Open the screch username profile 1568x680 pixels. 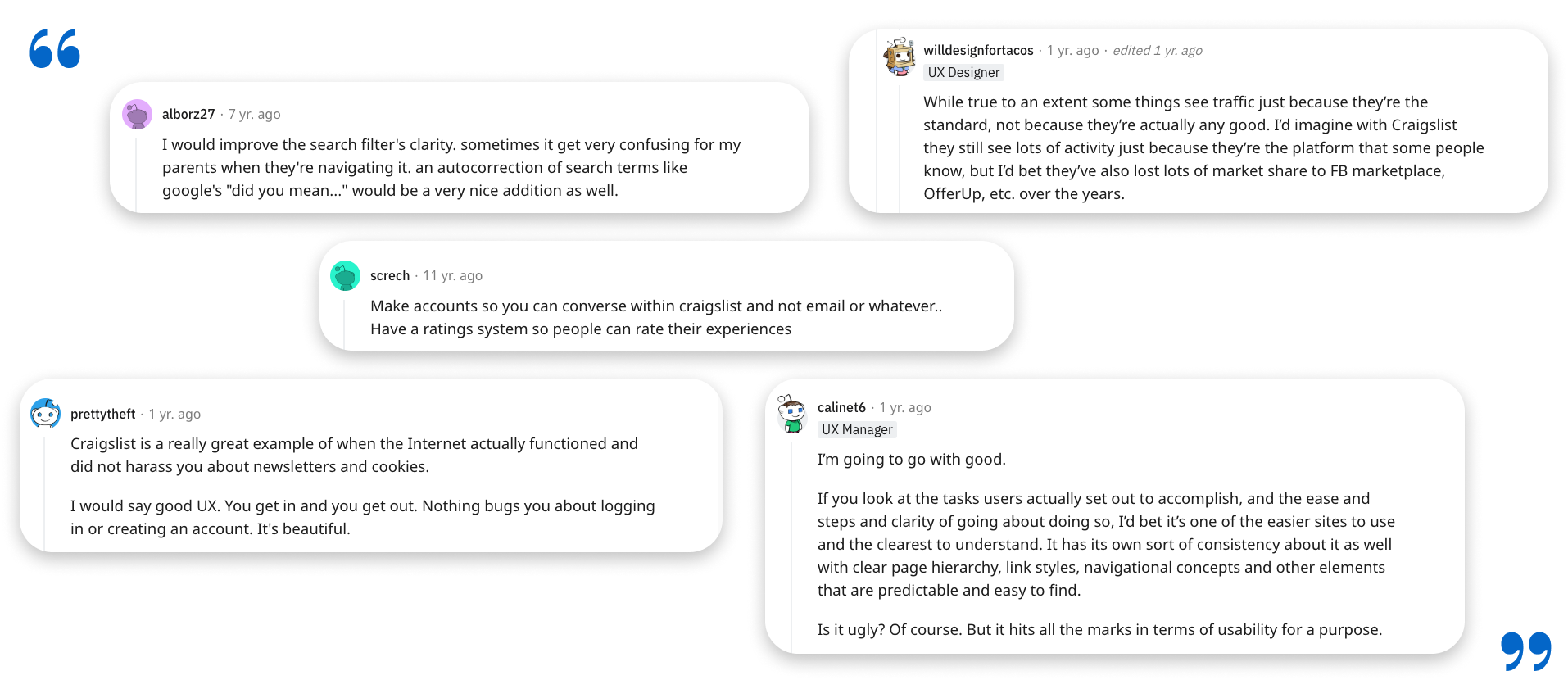click(x=390, y=275)
